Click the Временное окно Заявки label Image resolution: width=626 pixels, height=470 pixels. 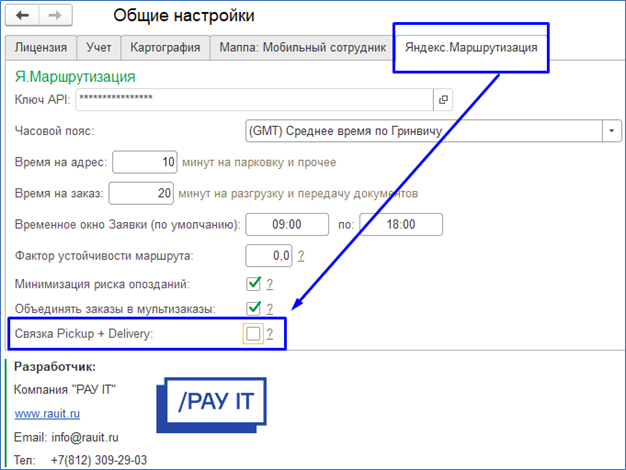(x=127, y=224)
